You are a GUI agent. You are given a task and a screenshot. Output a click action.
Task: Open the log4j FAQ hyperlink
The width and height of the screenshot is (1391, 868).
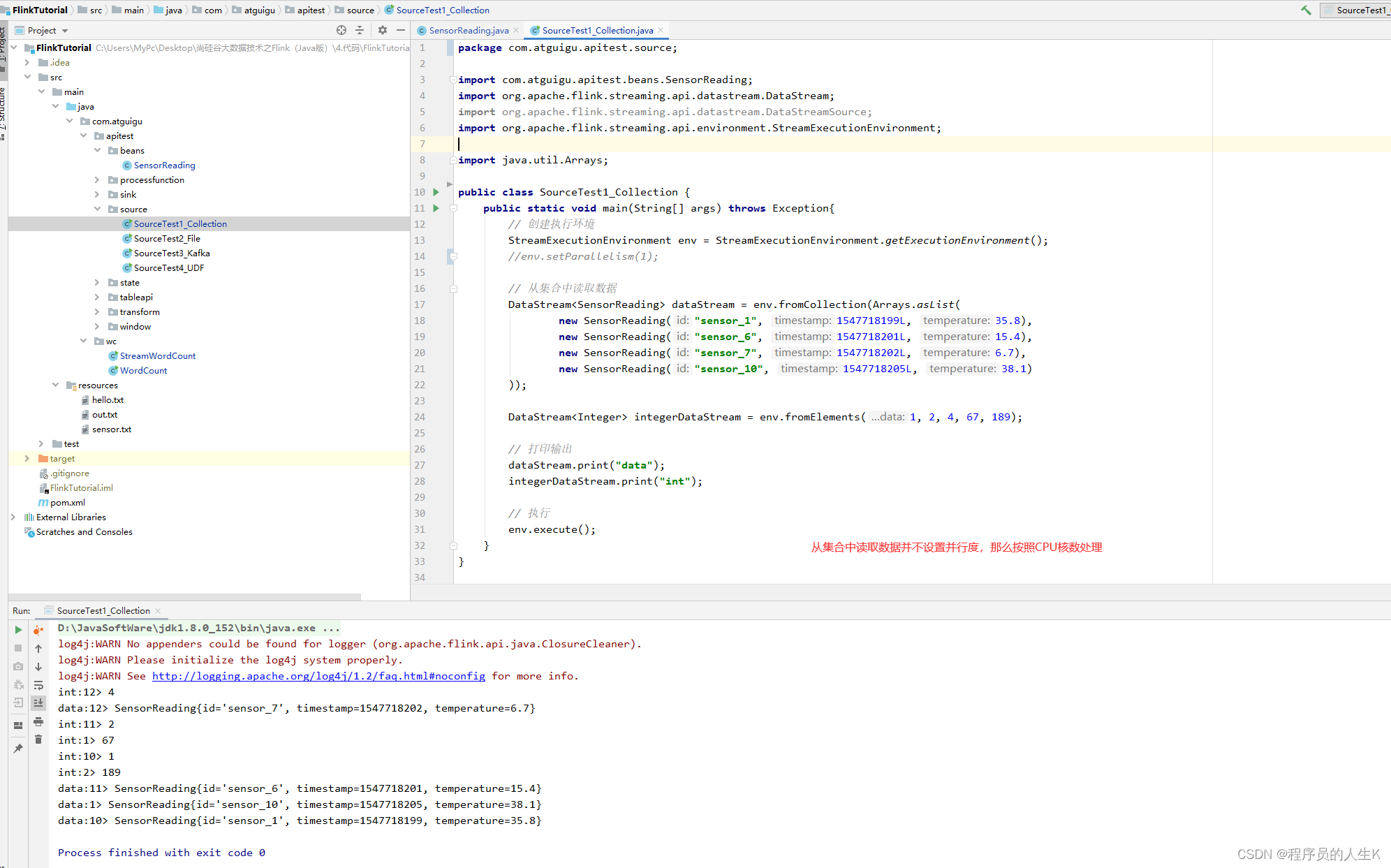[x=318, y=676]
